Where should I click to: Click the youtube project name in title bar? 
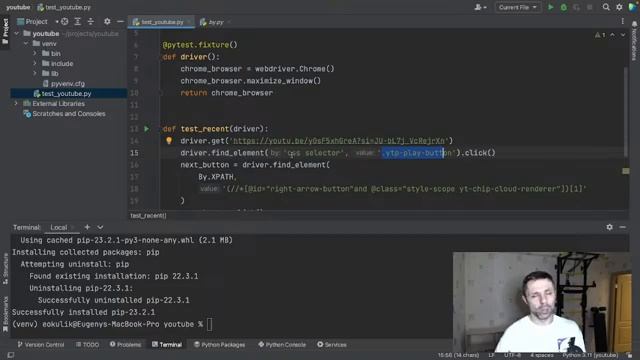(18, 7)
